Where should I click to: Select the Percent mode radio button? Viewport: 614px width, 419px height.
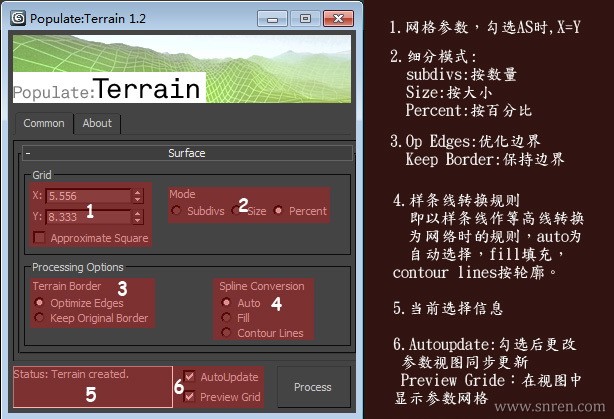click(278, 211)
